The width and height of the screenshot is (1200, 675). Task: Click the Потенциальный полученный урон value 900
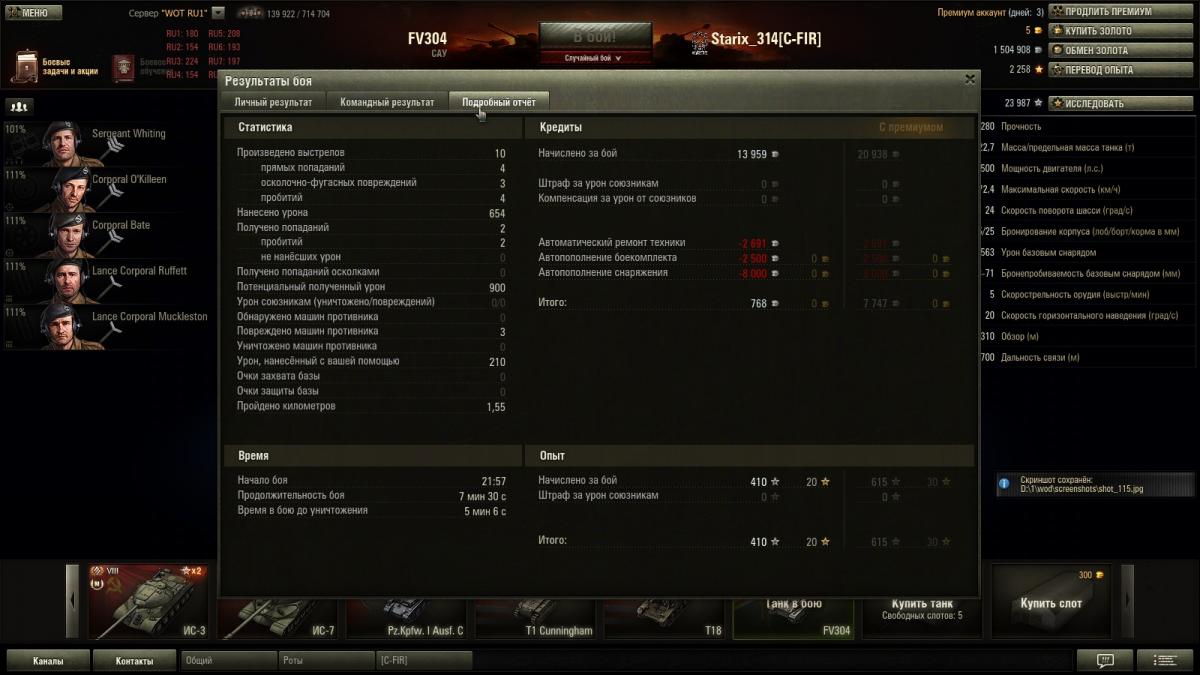(x=497, y=287)
